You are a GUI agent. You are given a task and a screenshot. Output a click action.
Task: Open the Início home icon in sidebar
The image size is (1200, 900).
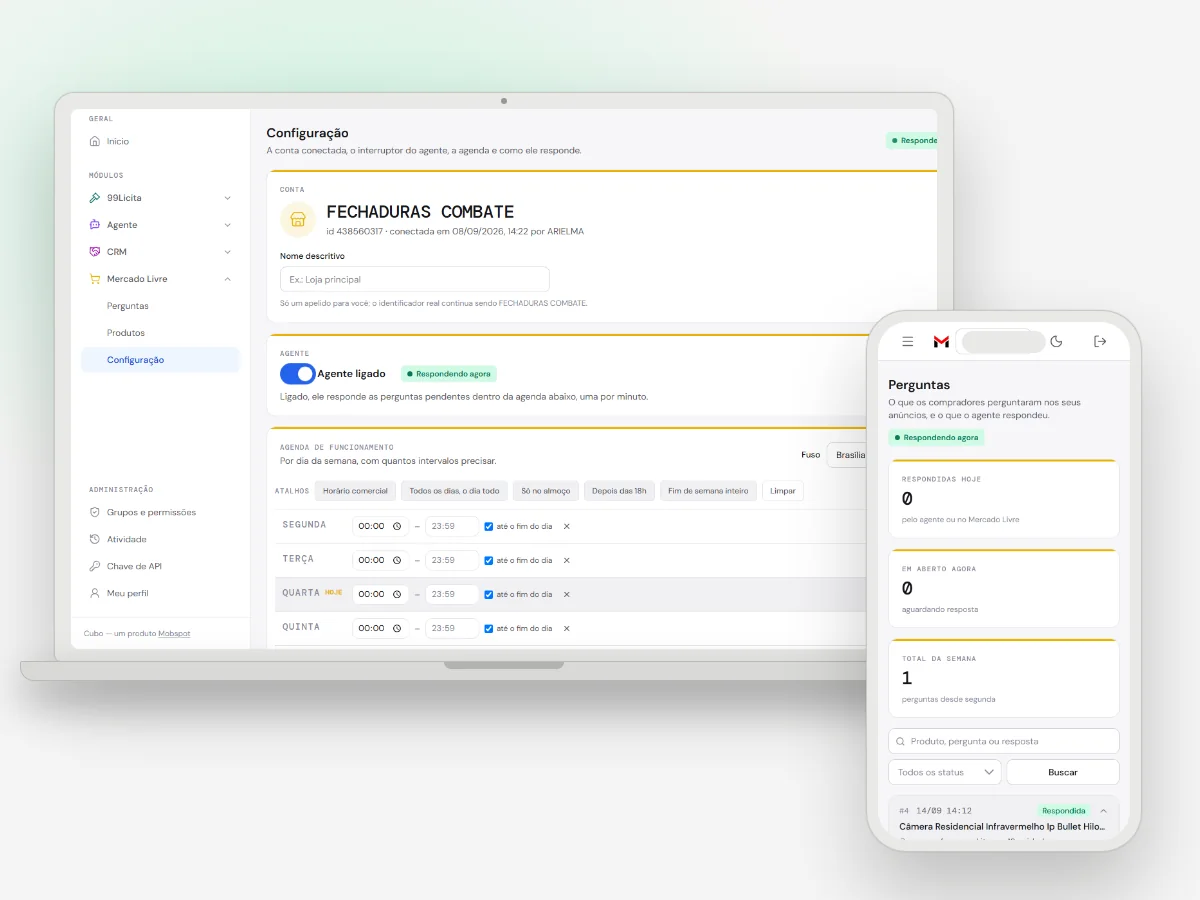pyautogui.click(x=95, y=141)
